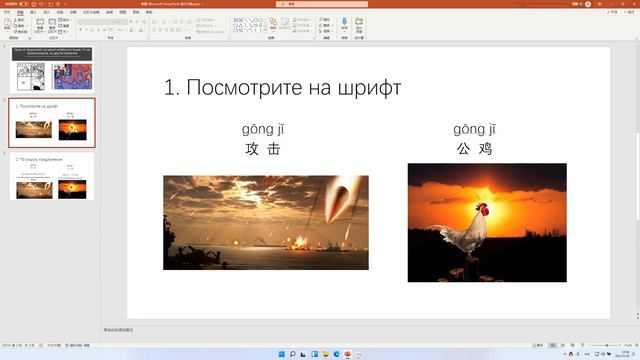Select Normal view in status bar
Screen dimensions: 640x360
pos(553,345)
